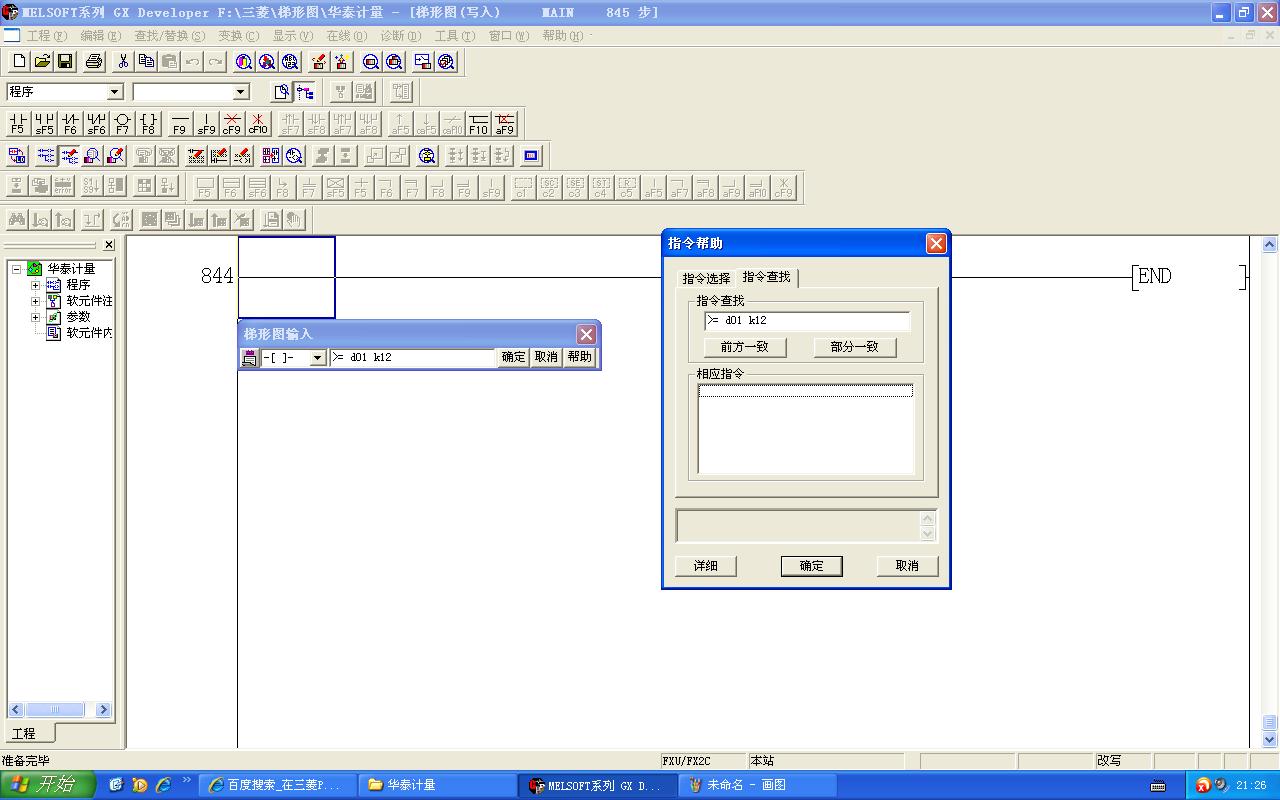Open the 程序 dropdown list

pos(114,92)
